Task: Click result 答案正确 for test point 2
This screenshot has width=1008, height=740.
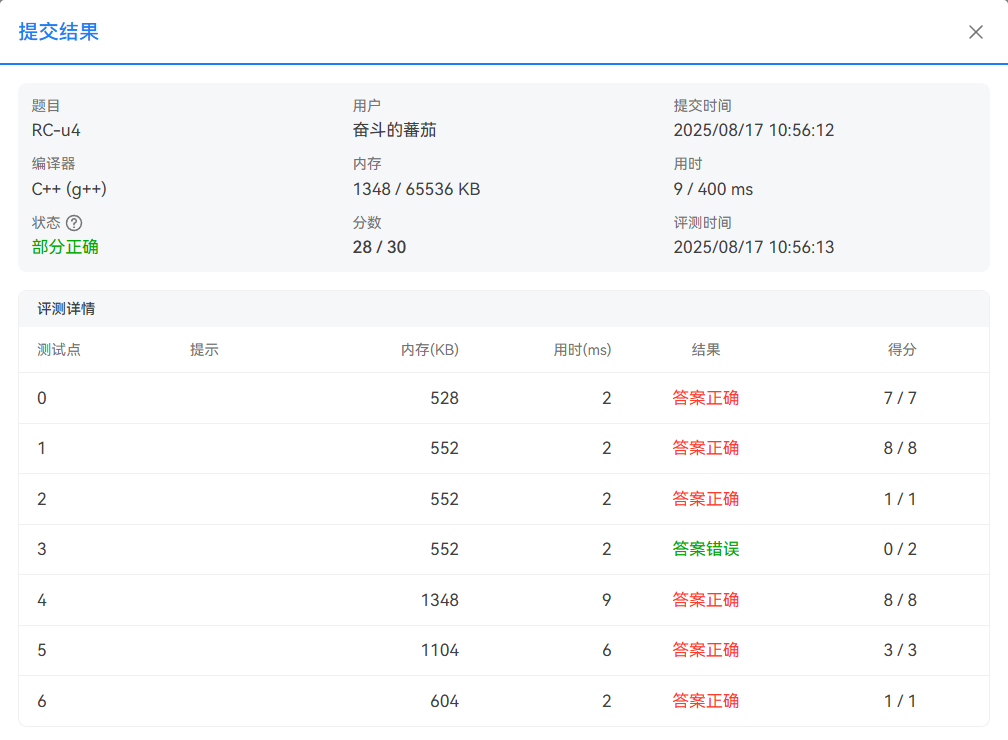Action: (705, 499)
